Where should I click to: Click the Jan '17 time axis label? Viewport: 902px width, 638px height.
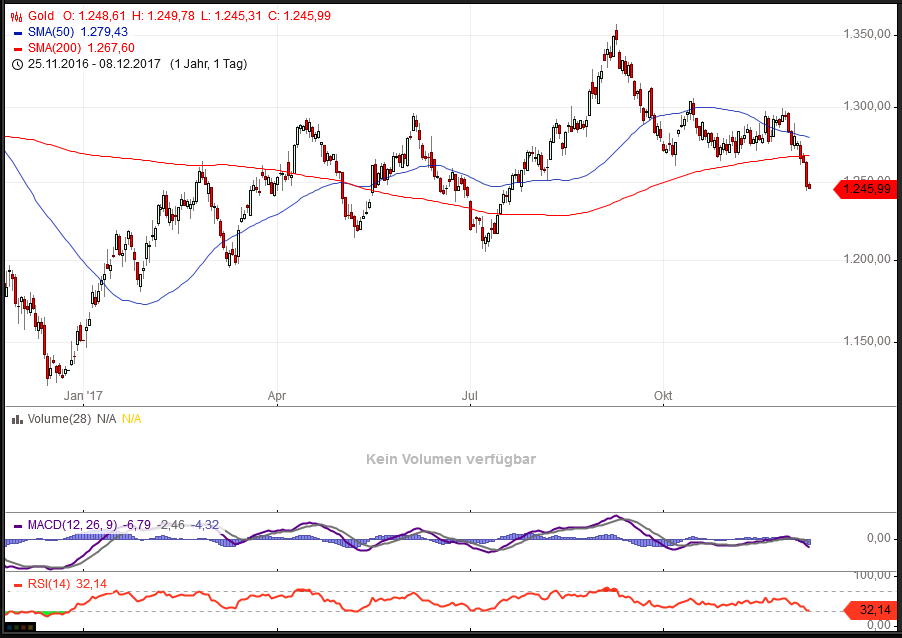(x=83, y=396)
